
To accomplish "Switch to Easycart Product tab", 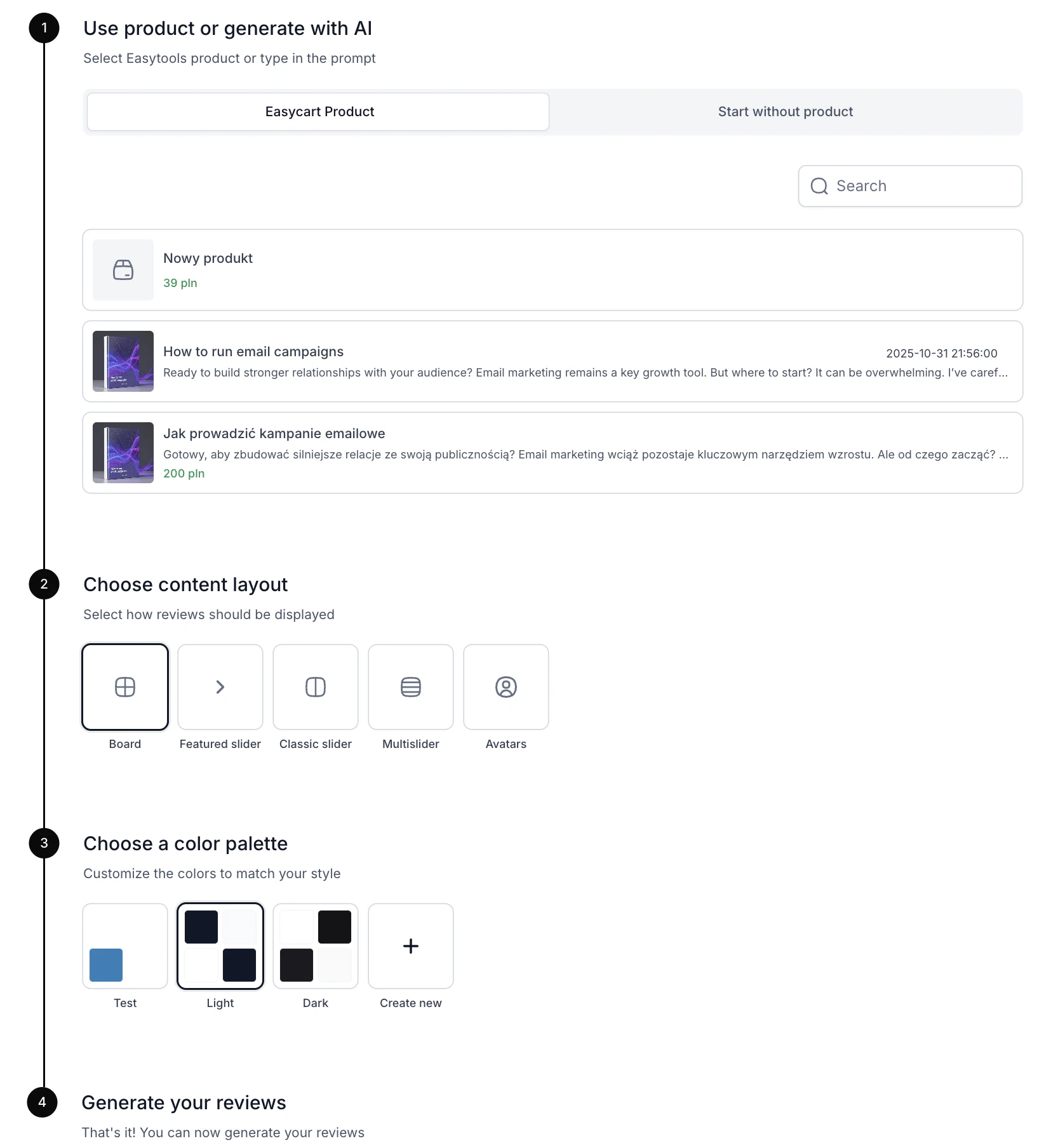I will click(318, 112).
